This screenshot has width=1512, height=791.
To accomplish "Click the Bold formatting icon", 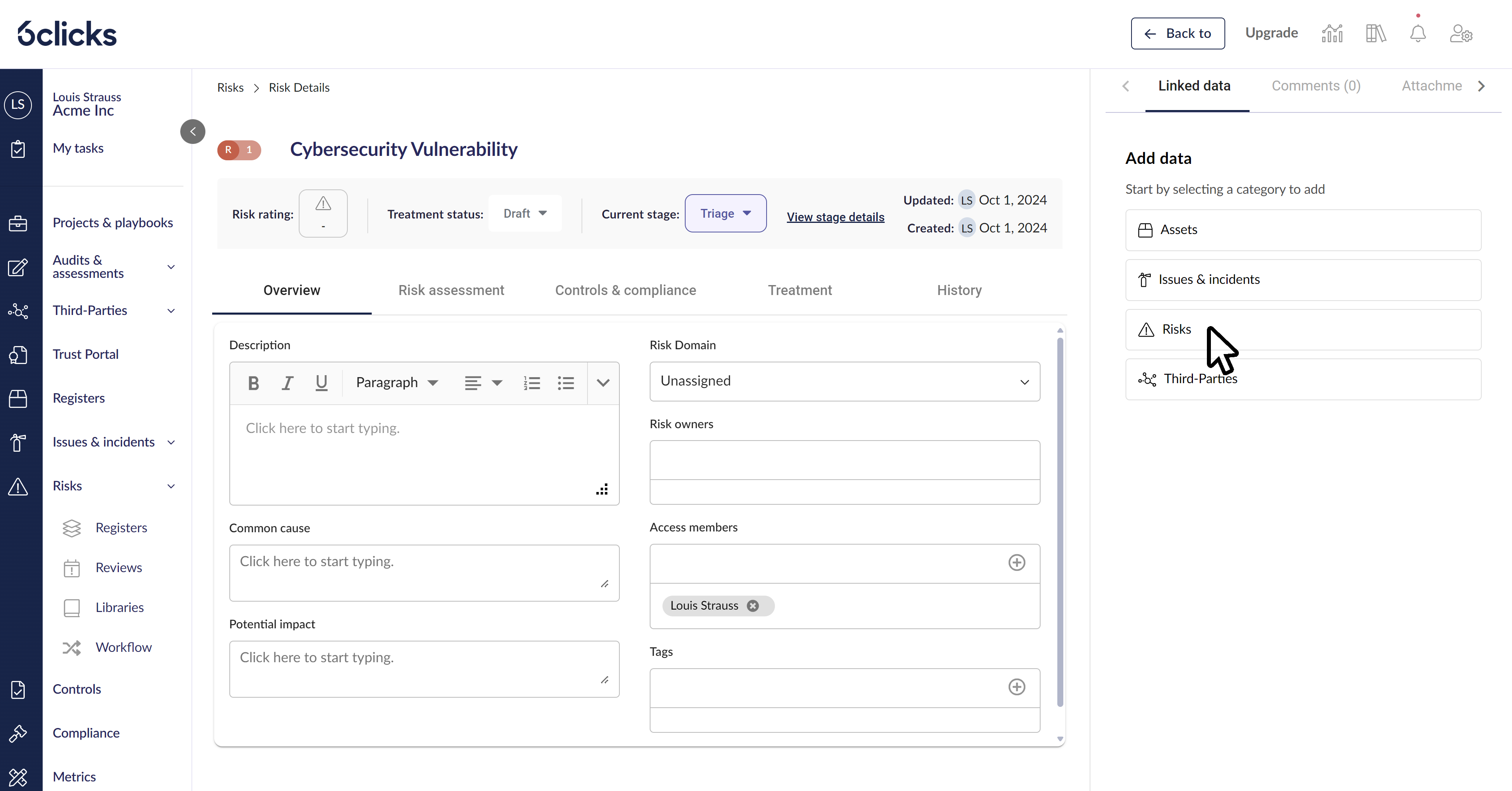I will (254, 383).
